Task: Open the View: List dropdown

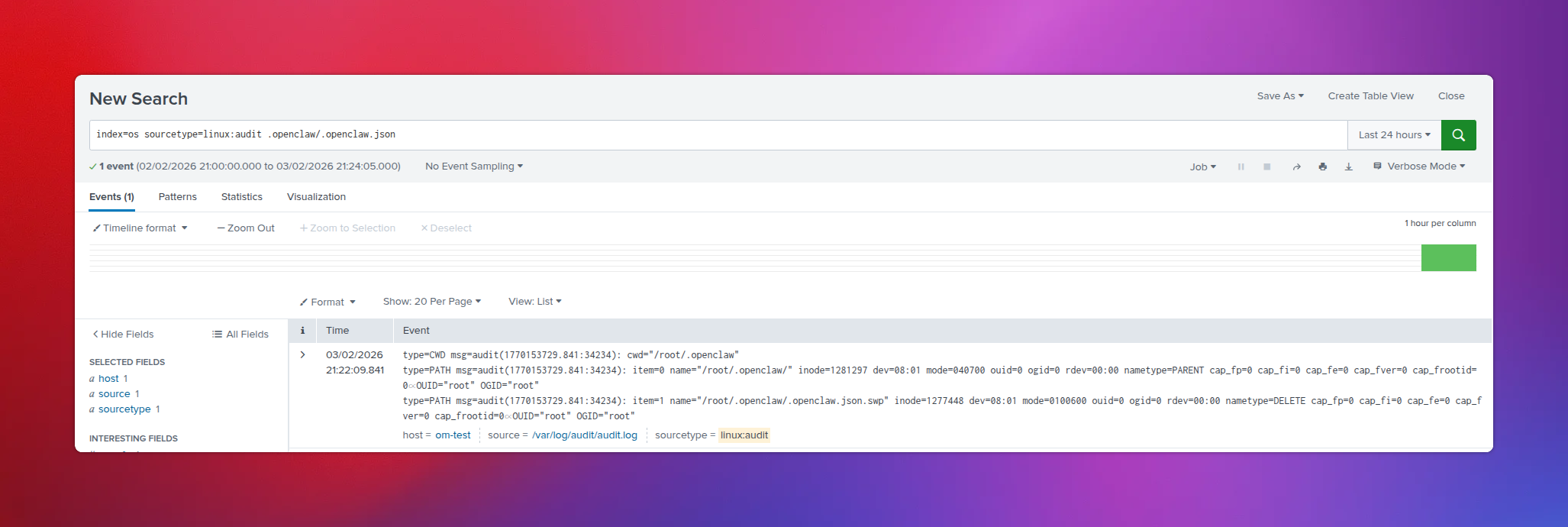Action: click(x=535, y=302)
